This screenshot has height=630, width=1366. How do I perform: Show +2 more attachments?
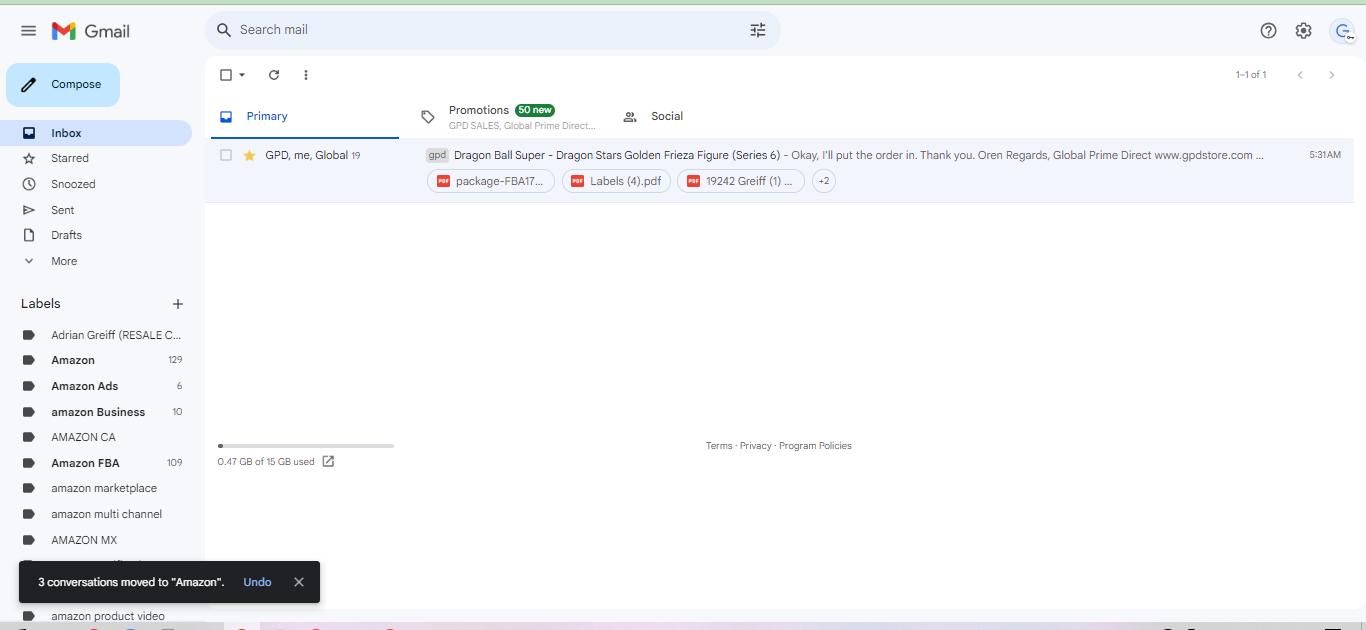tap(824, 181)
